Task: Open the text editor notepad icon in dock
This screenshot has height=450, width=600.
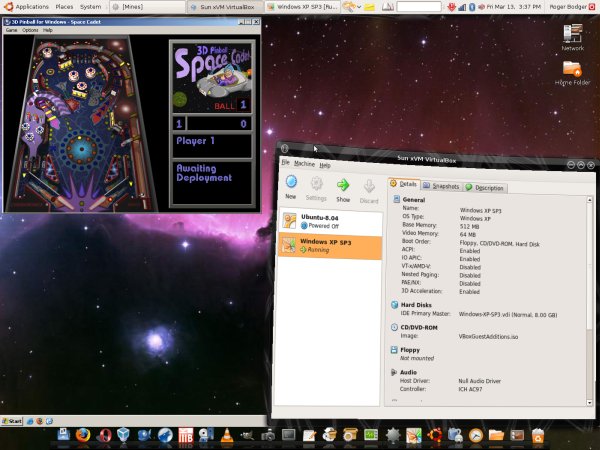Action: click(309, 435)
